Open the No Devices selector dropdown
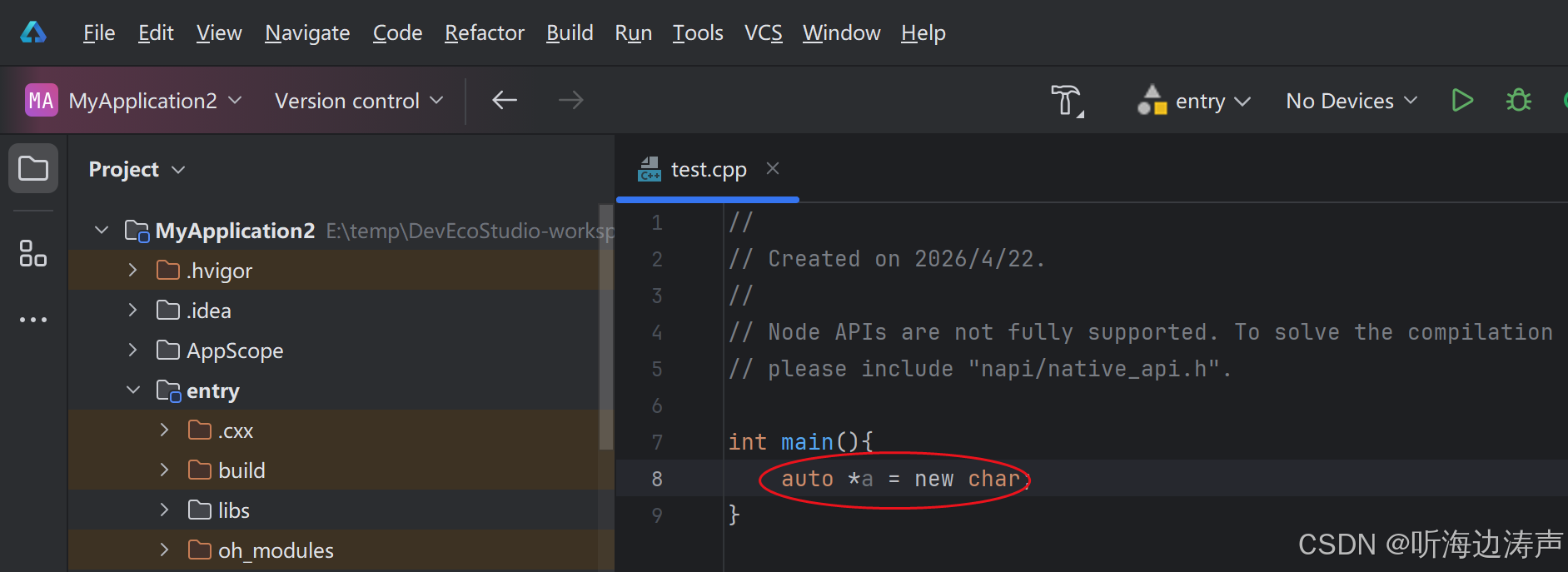The height and width of the screenshot is (572, 1568). click(1351, 101)
